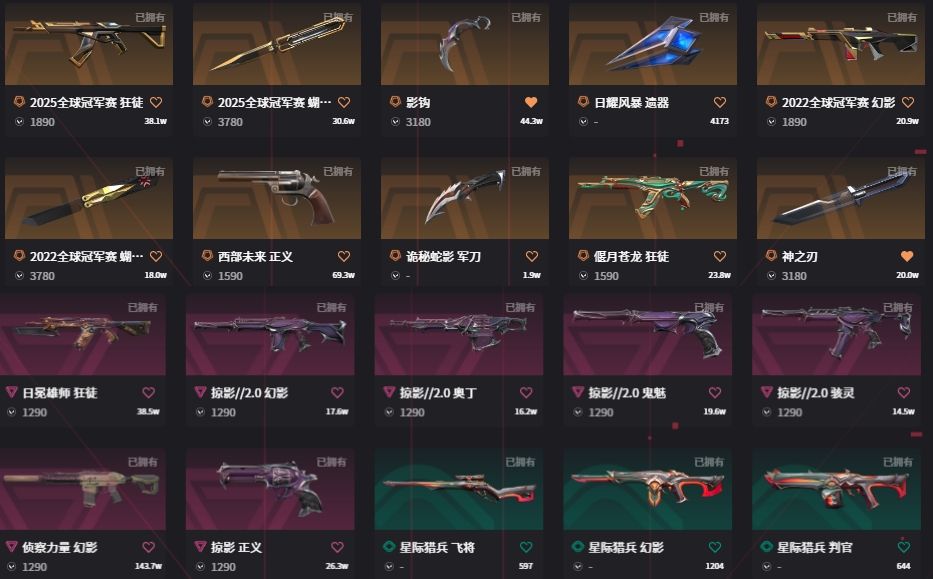
Task: Open the 2022全球冠军赛 蝴蝶刀 knife thumbnail
Action: [89, 198]
